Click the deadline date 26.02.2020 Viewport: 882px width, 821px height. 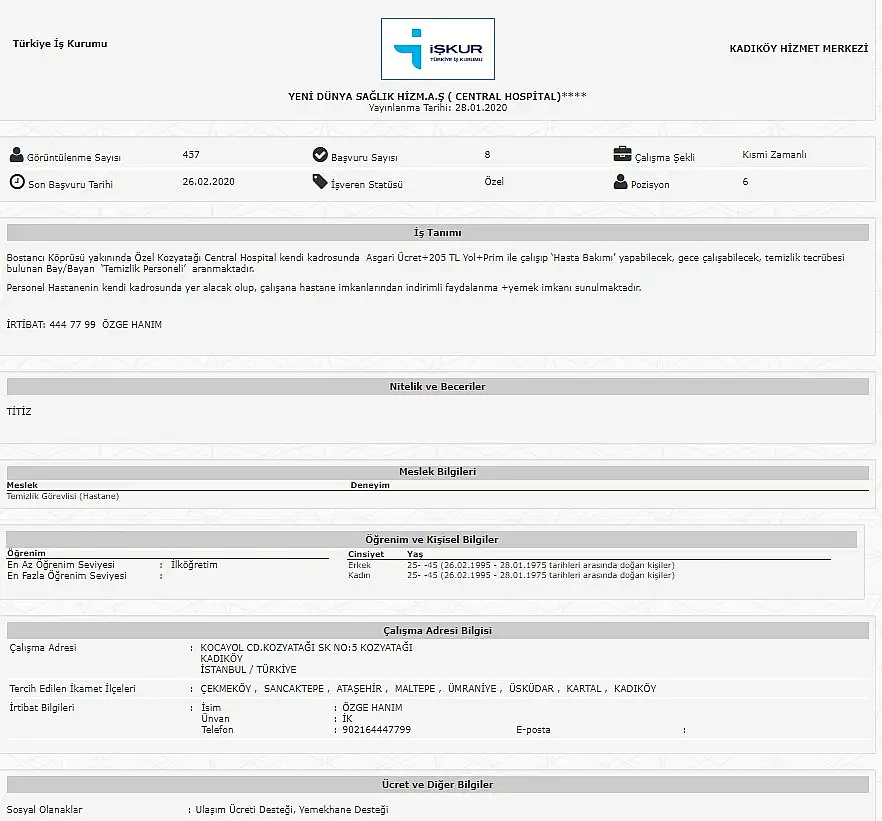(208, 182)
